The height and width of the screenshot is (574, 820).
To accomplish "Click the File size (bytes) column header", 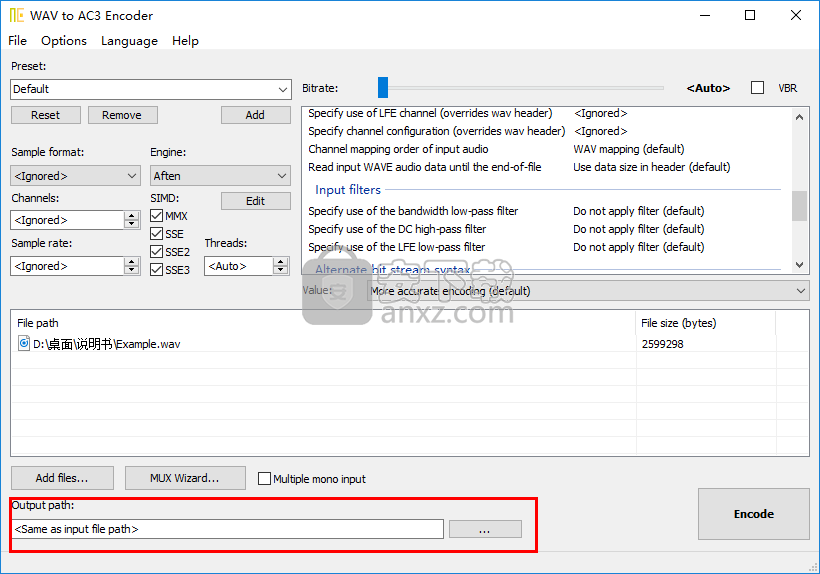I will (x=705, y=323).
